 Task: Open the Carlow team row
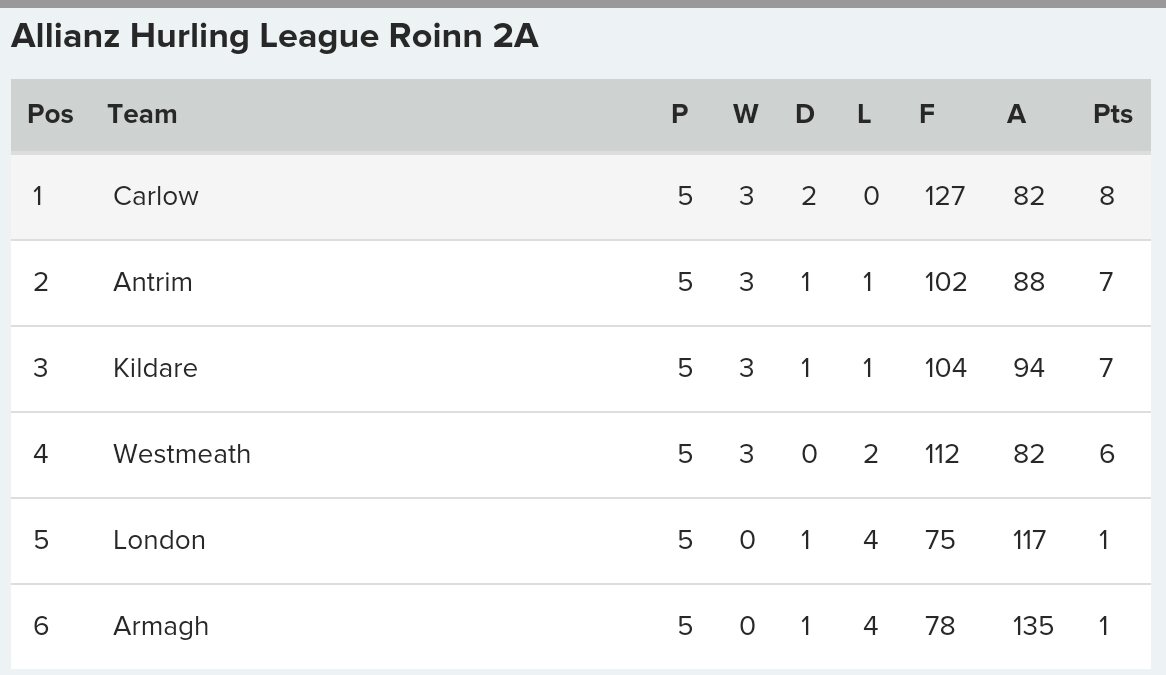pos(581,196)
